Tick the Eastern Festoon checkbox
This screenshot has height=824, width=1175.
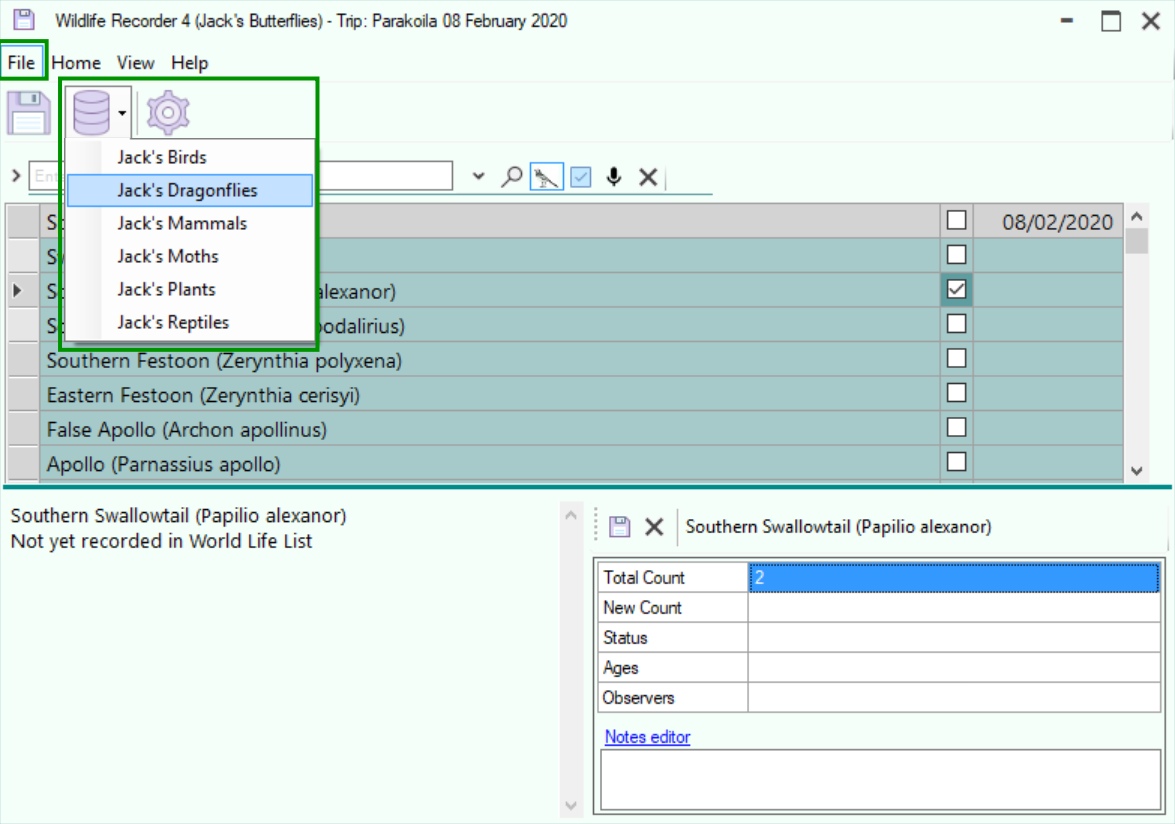click(956, 393)
